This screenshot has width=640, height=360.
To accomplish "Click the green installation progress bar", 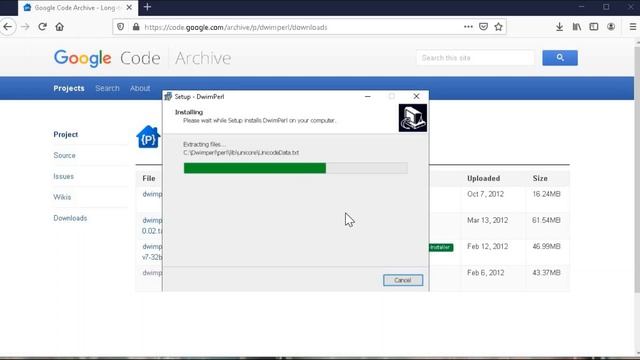I will 296,168.
